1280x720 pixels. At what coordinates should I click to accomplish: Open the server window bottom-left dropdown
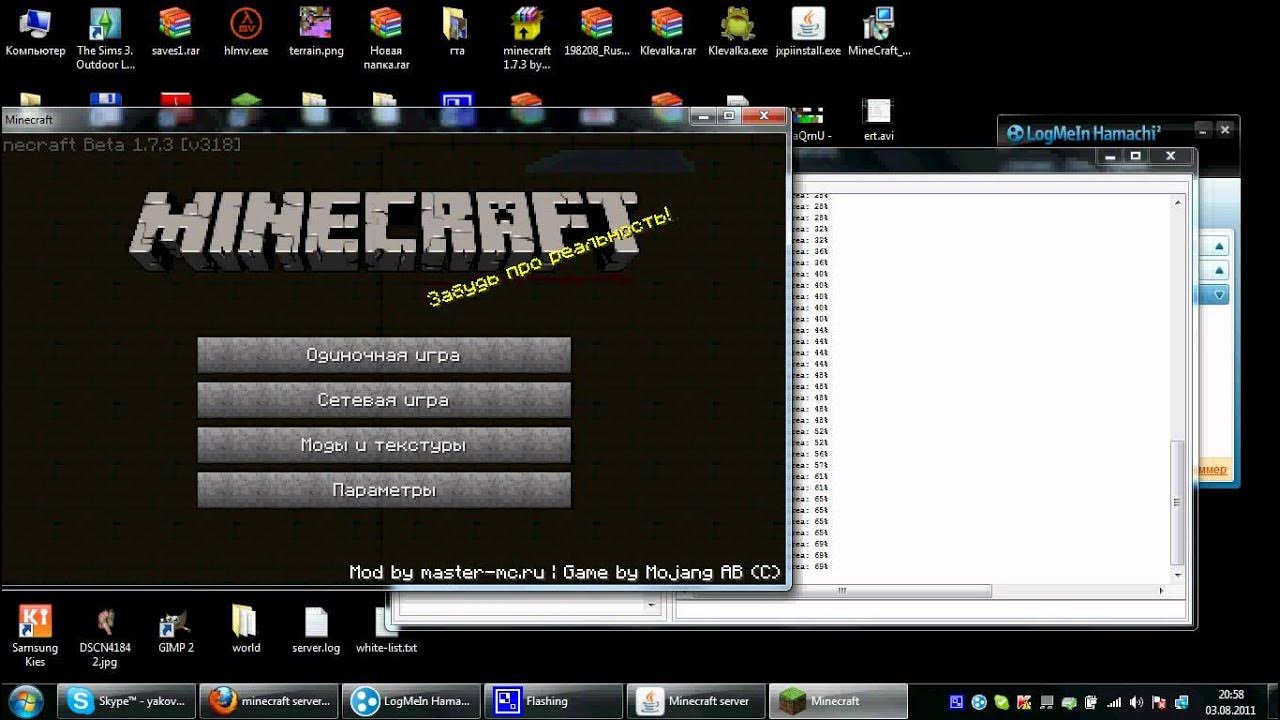click(x=652, y=605)
